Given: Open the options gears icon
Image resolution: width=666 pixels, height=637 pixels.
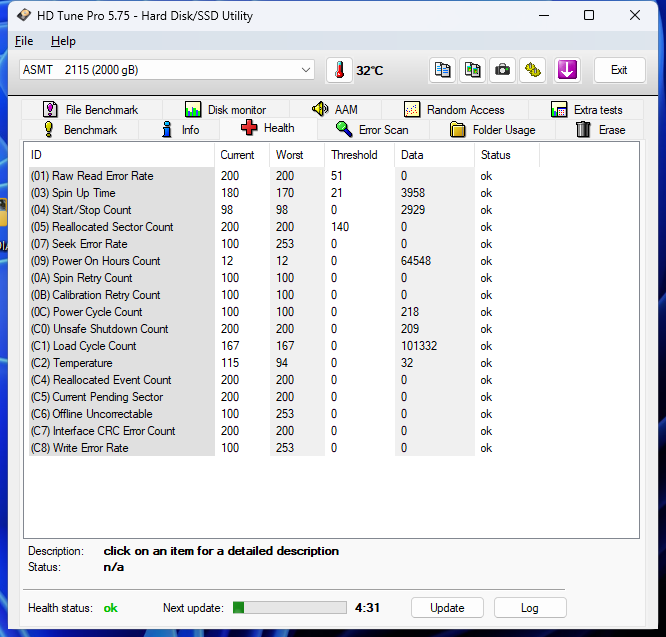Looking at the screenshot, I should click(533, 70).
